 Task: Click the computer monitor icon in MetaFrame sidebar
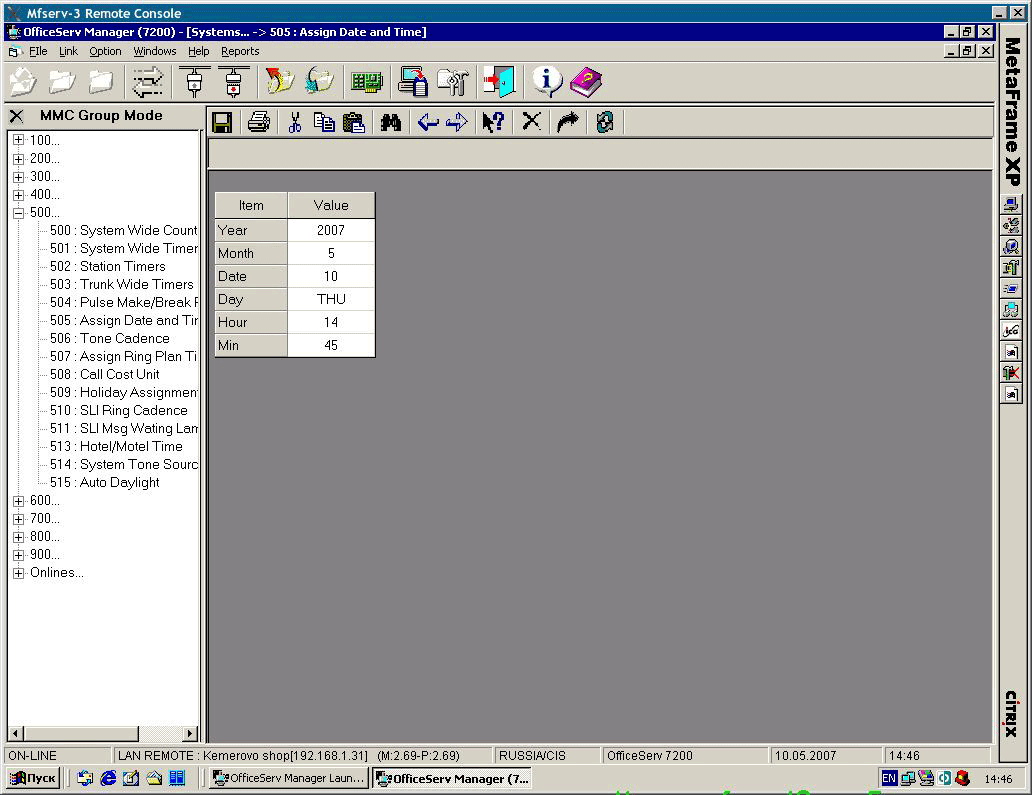point(1011,204)
